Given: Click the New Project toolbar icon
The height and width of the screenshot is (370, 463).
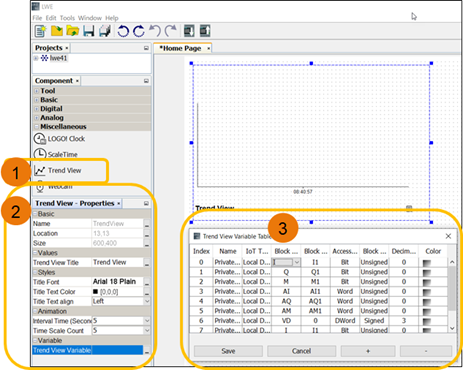Looking at the screenshot, I should [41, 31].
